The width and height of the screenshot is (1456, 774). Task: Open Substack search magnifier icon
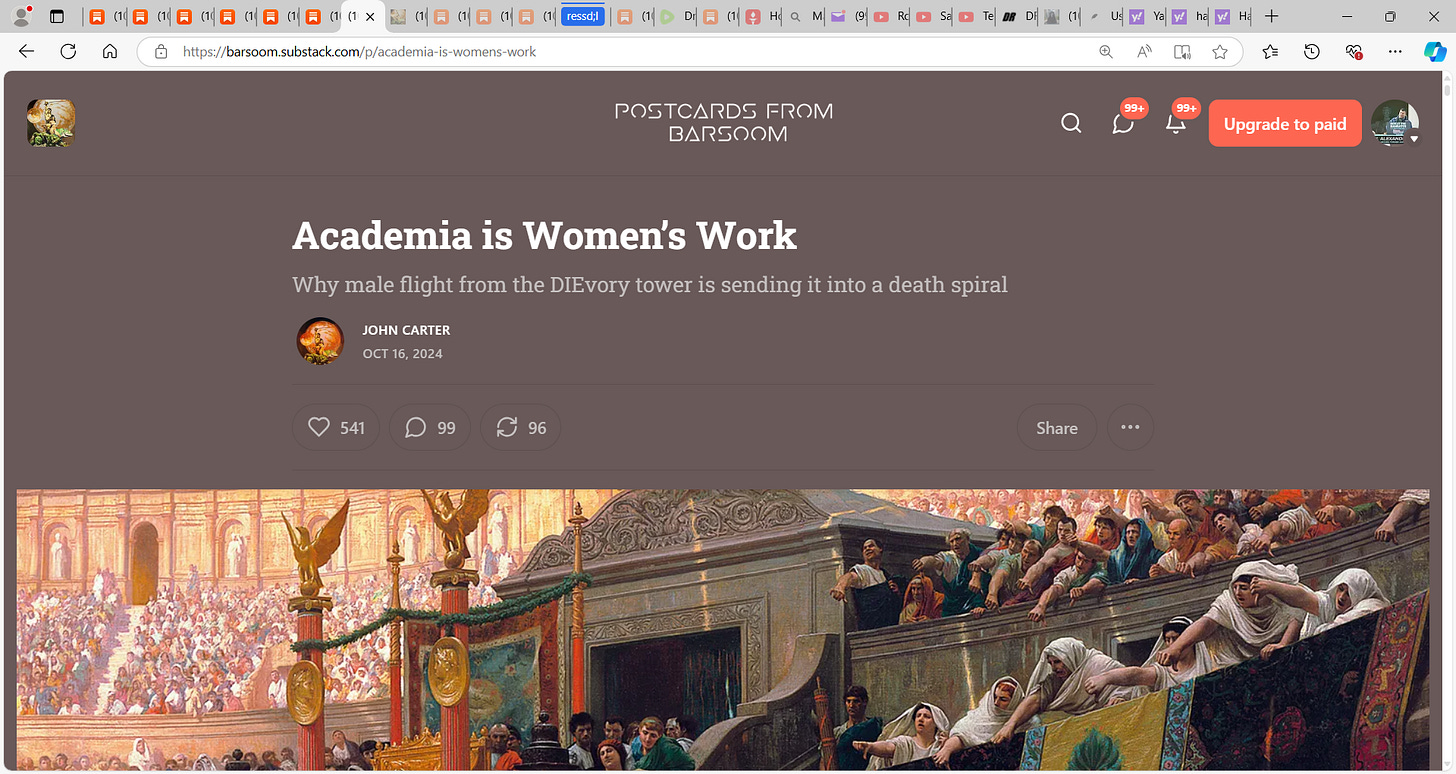point(1071,124)
